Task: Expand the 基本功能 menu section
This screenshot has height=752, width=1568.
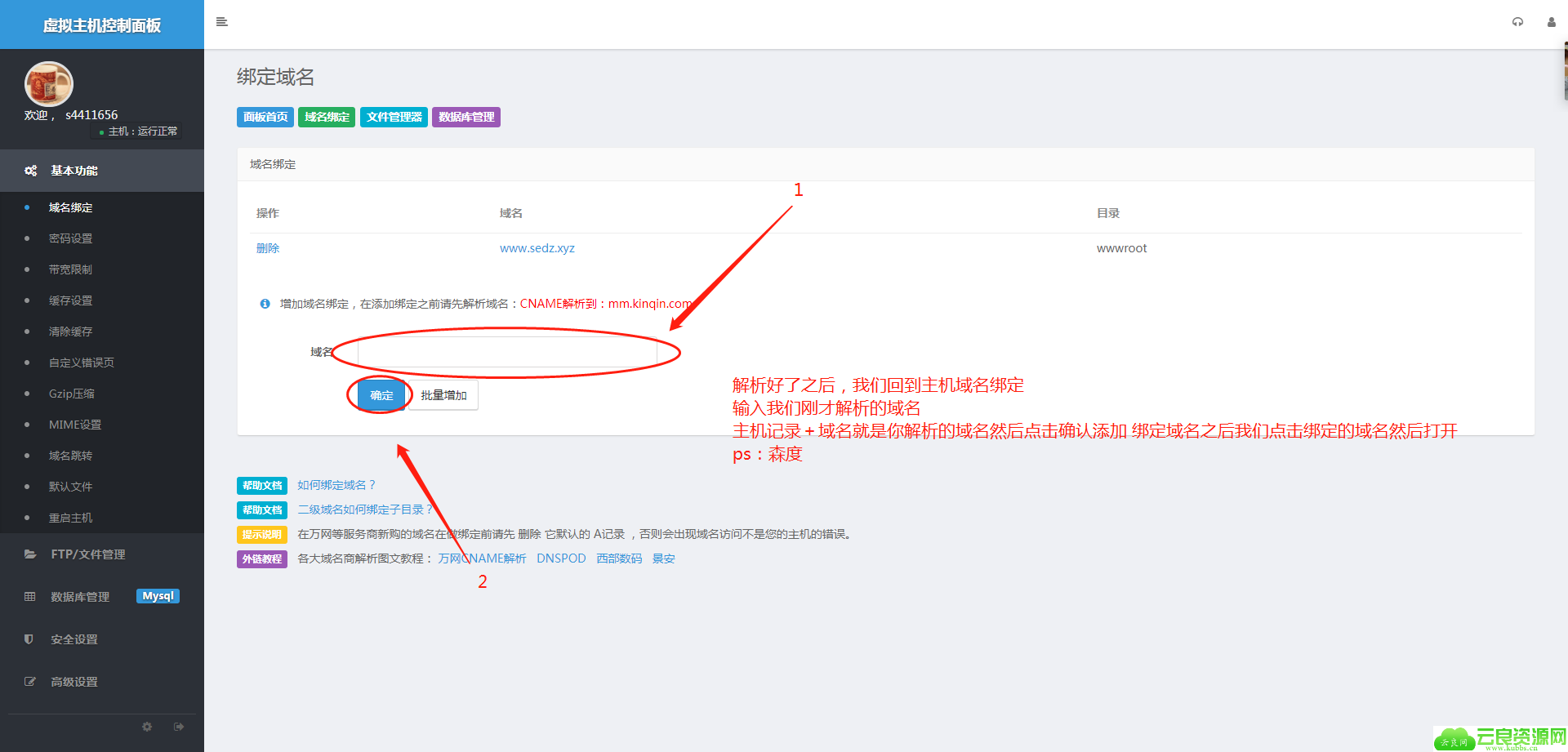Action: point(102,171)
